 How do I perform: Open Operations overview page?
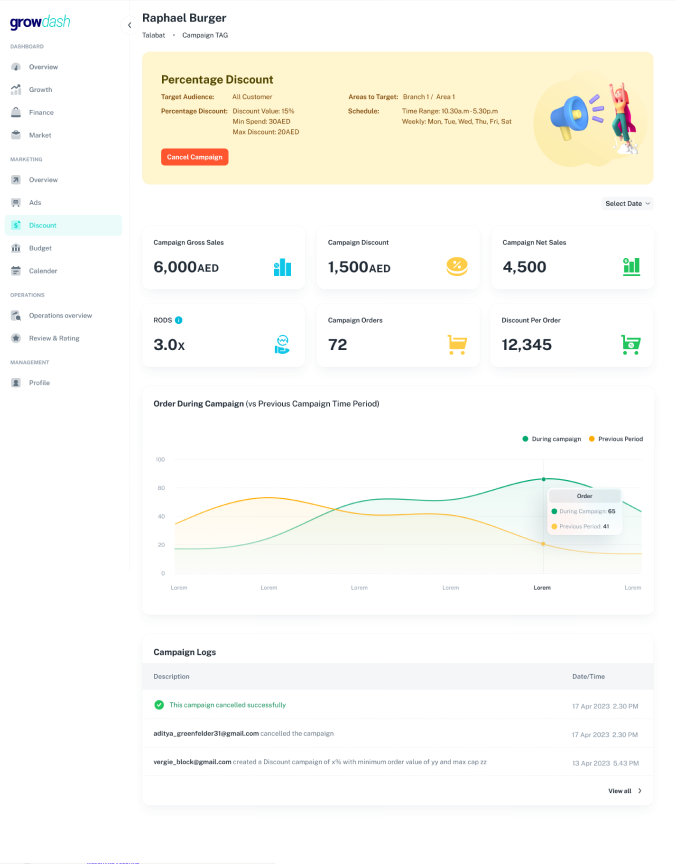tap(61, 316)
